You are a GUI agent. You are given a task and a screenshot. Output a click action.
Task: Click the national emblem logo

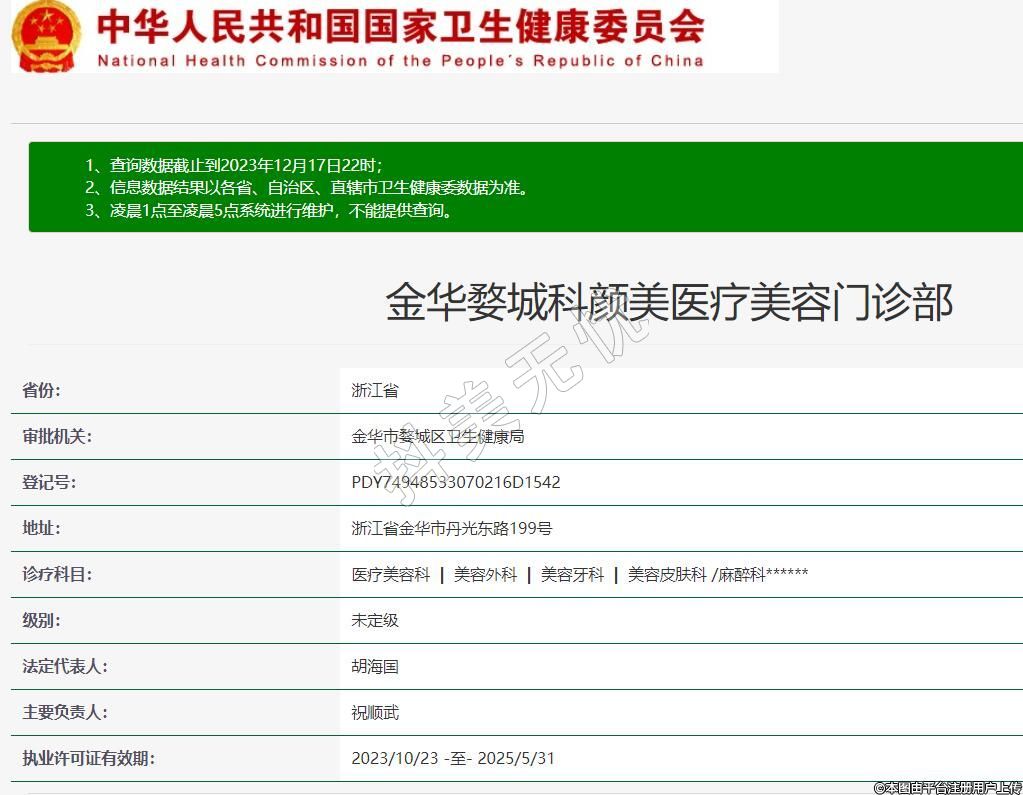coord(46,36)
